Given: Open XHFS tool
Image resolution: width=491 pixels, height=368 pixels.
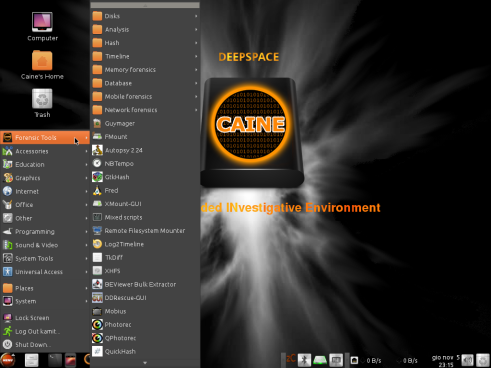Looking at the screenshot, I should point(145,271).
